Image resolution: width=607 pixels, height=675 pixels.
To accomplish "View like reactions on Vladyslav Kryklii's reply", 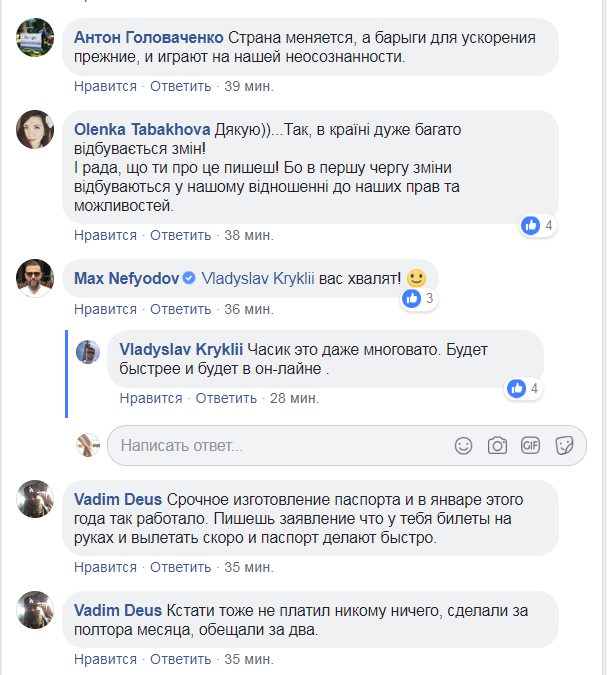I will 524,388.
